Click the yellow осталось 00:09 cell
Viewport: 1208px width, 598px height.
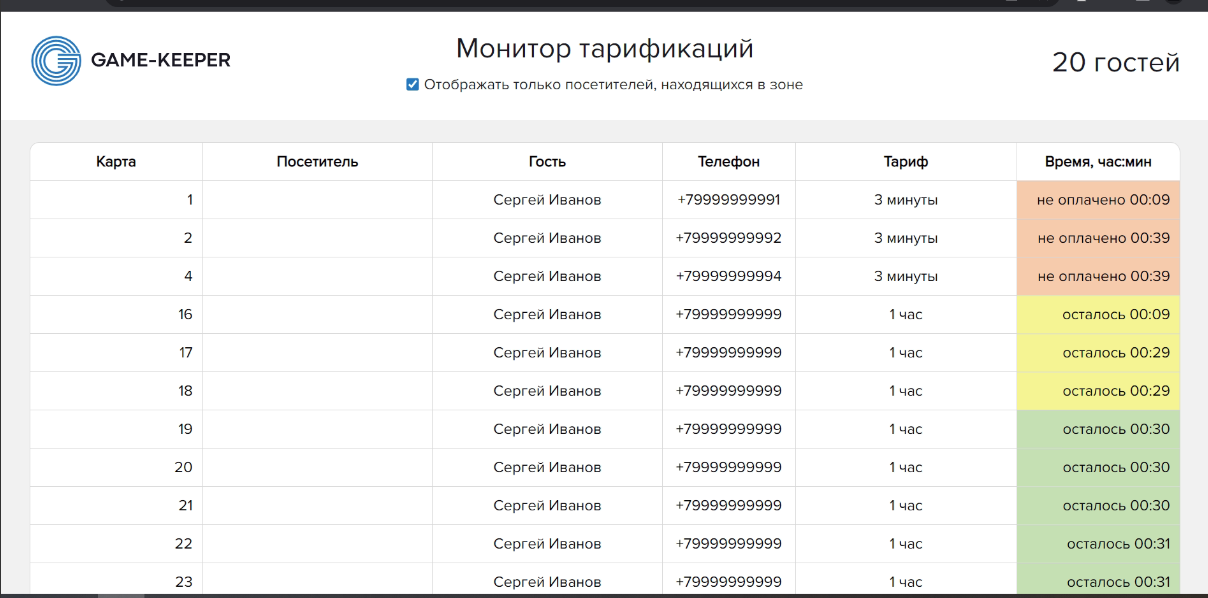pos(1098,314)
